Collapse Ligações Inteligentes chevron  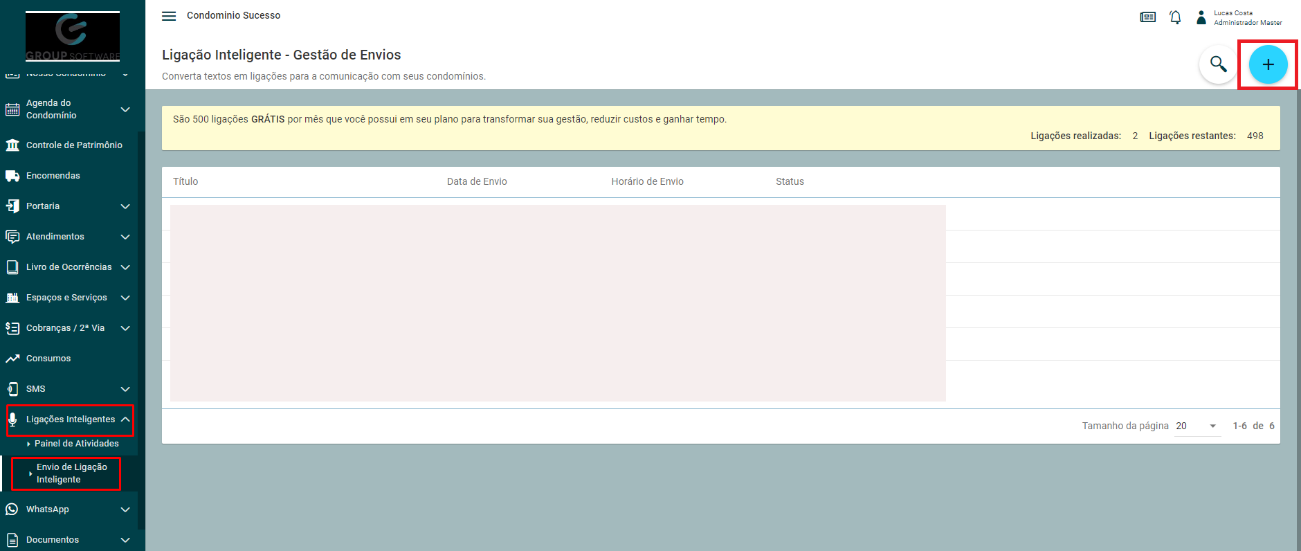pos(125,419)
